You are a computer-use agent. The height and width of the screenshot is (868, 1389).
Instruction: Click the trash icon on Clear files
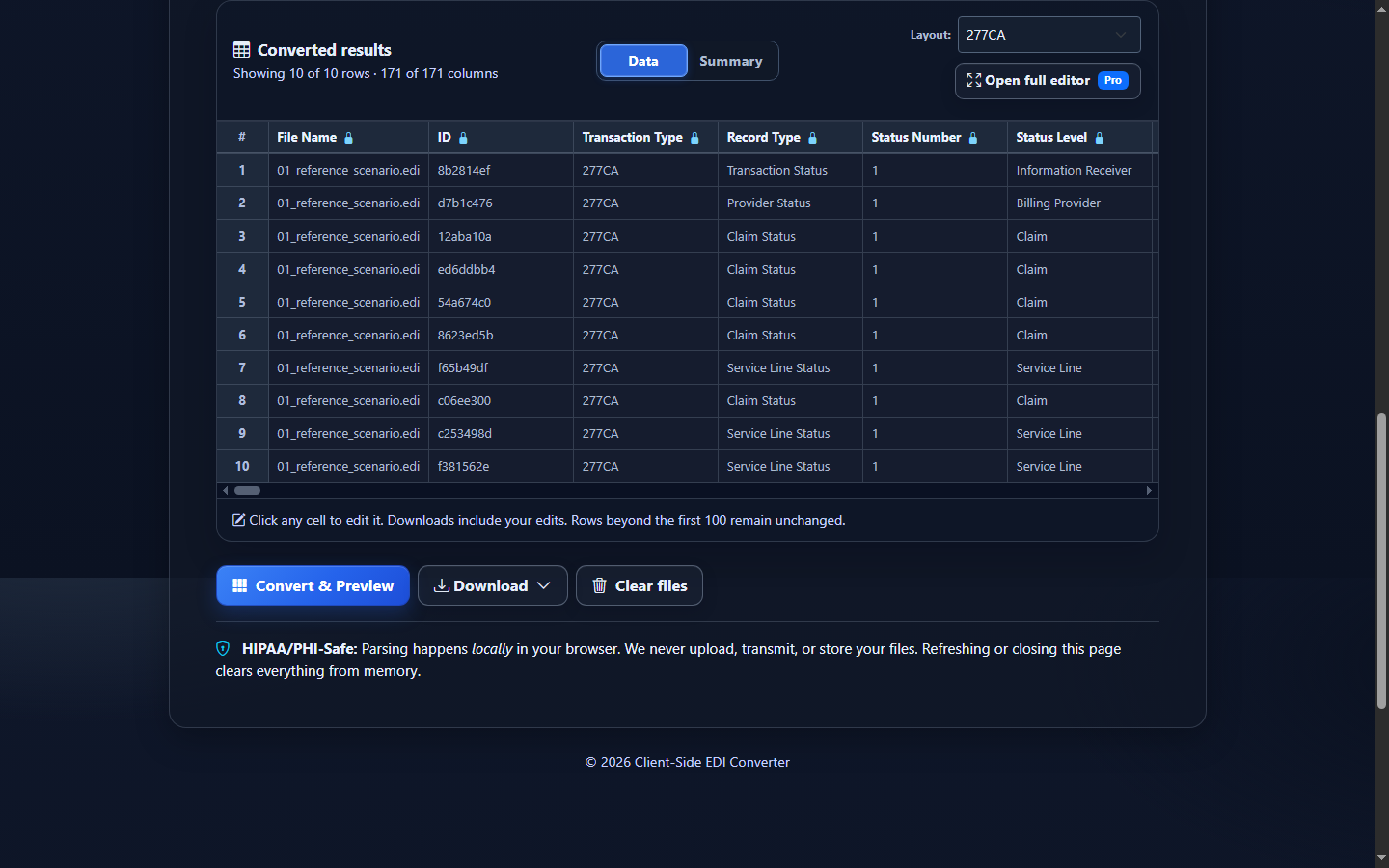pos(599,585)
